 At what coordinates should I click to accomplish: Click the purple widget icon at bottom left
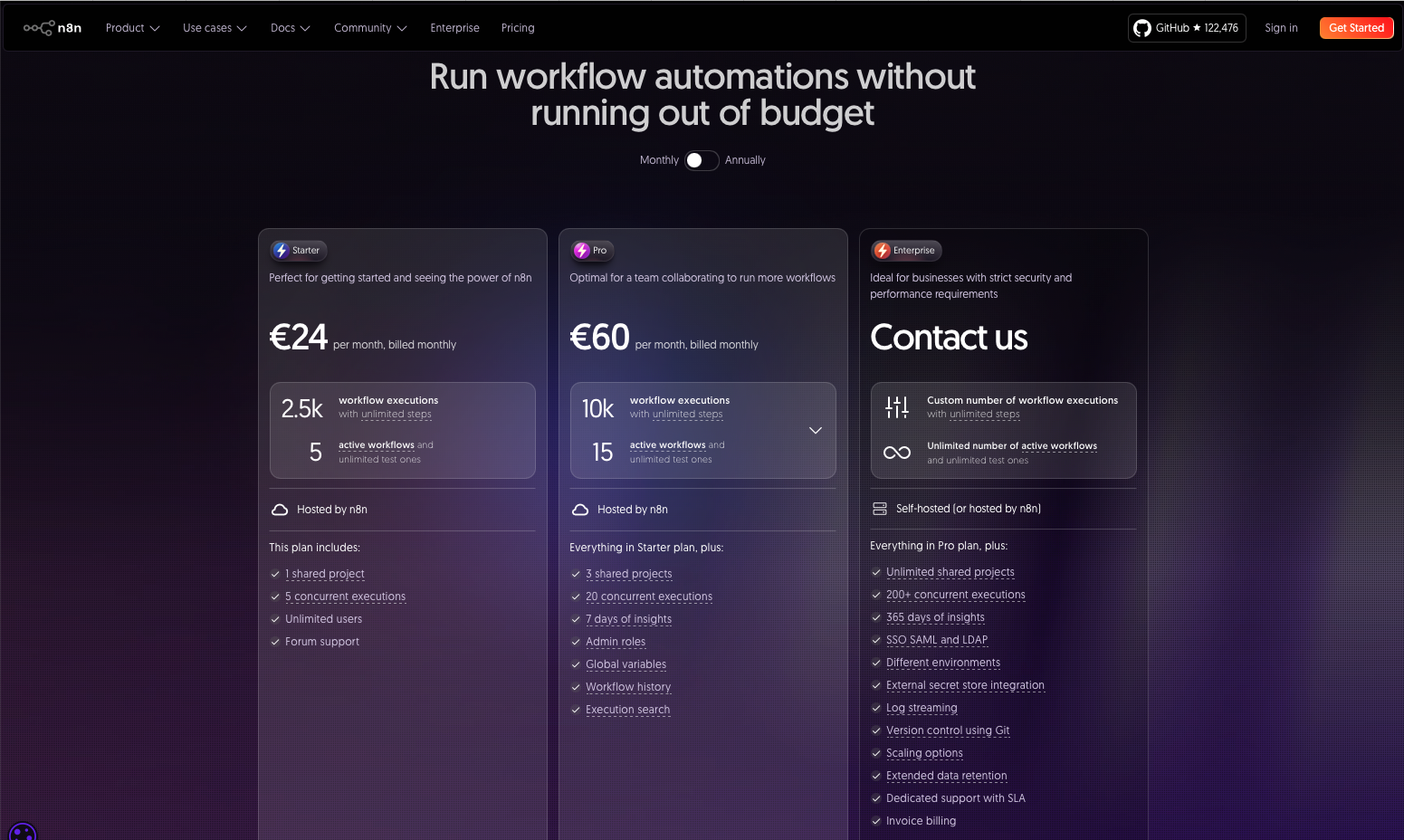(22, 832)
